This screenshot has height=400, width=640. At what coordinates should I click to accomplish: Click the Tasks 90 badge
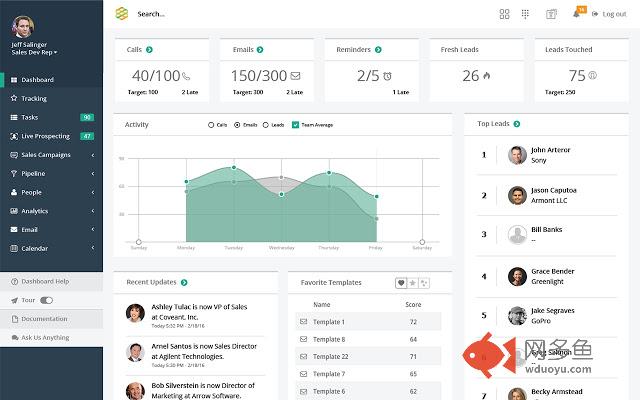click(87, 118)
